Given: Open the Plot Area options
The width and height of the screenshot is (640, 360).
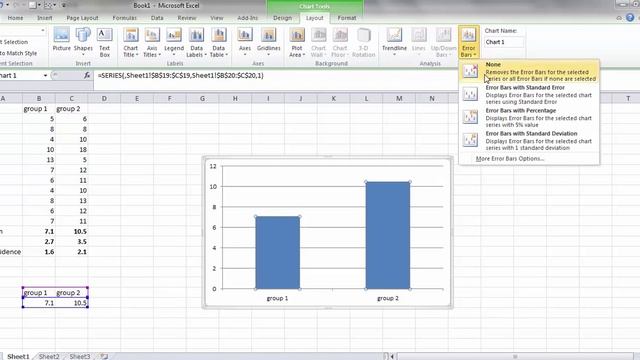Looking at the screenshot, I should click(297, 42).
